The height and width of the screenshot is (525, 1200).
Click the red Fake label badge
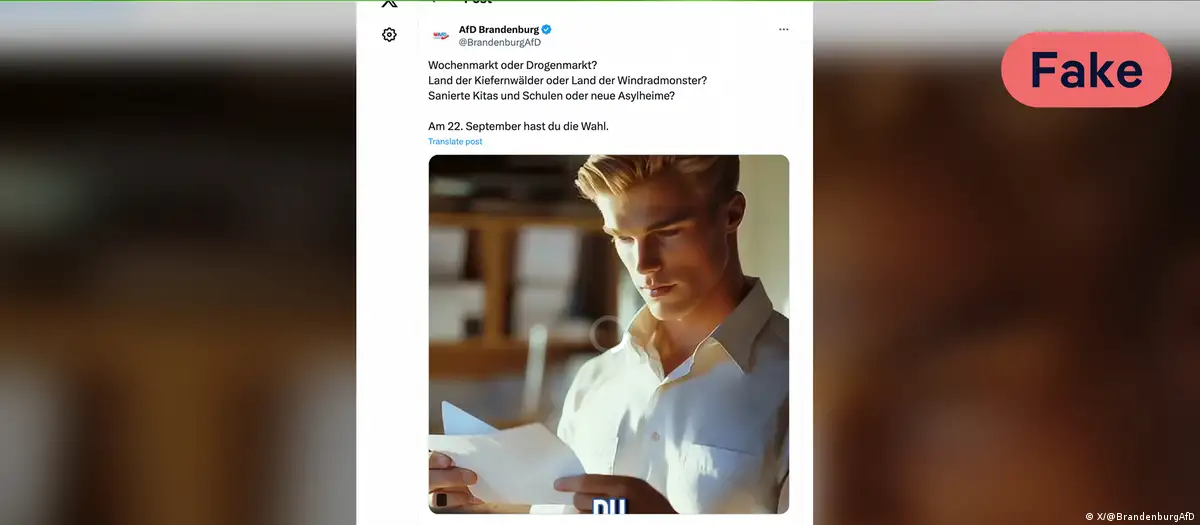click(1086, 70)
